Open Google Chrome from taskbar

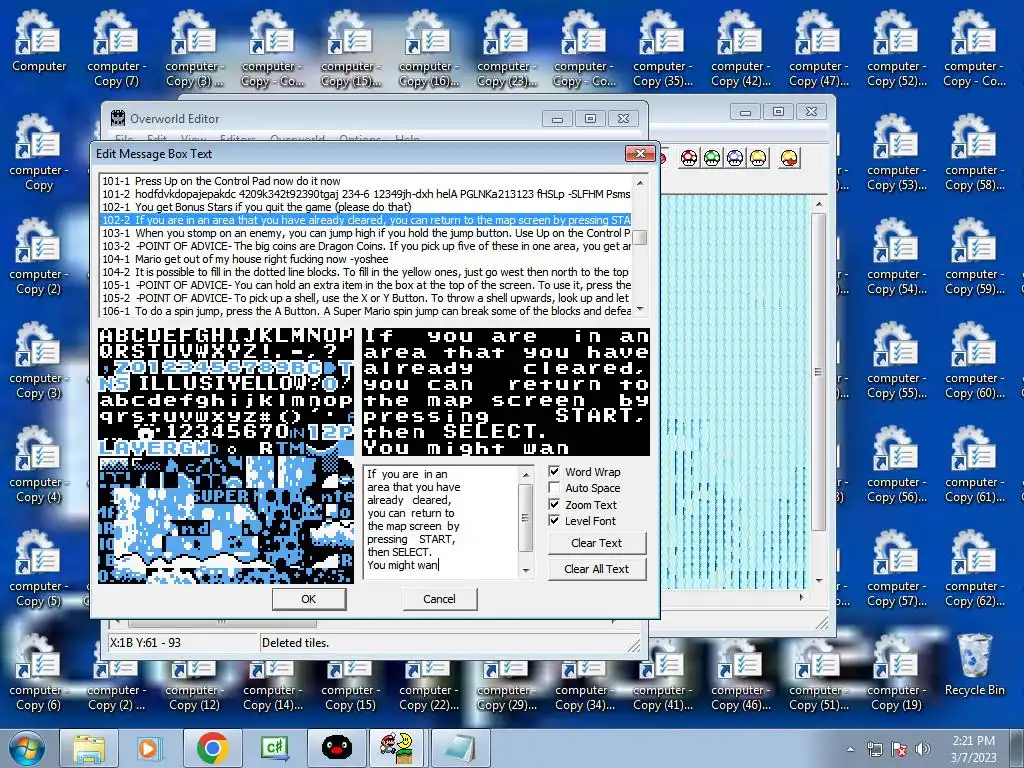[x=212, y=748]
